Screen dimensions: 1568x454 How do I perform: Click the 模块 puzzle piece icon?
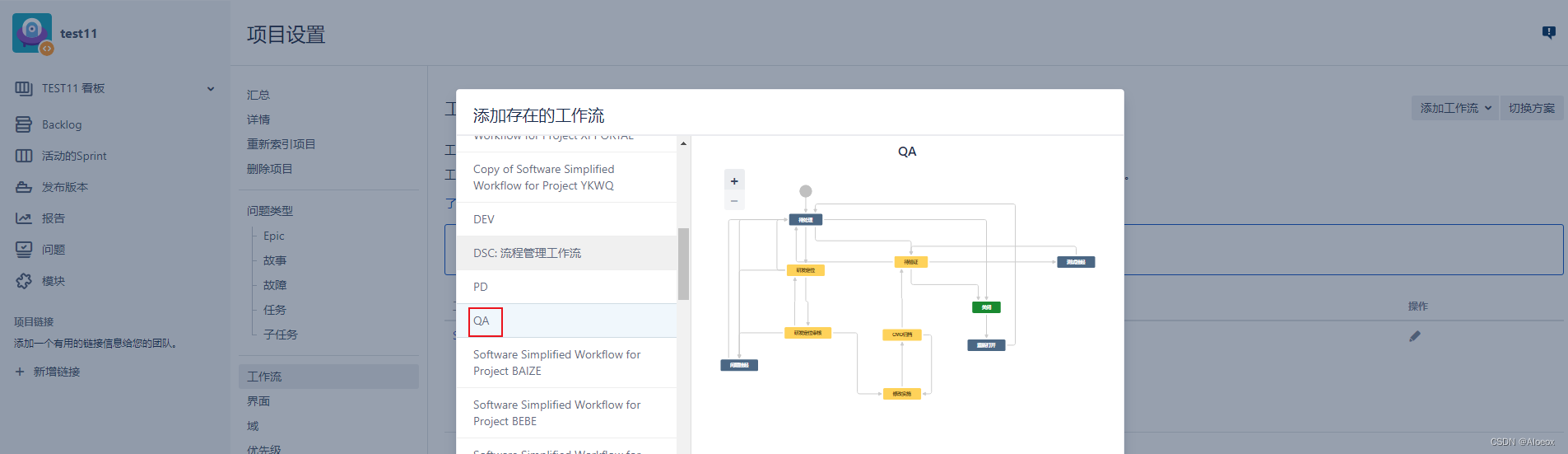pyautogui.click(x=24, y=281)
